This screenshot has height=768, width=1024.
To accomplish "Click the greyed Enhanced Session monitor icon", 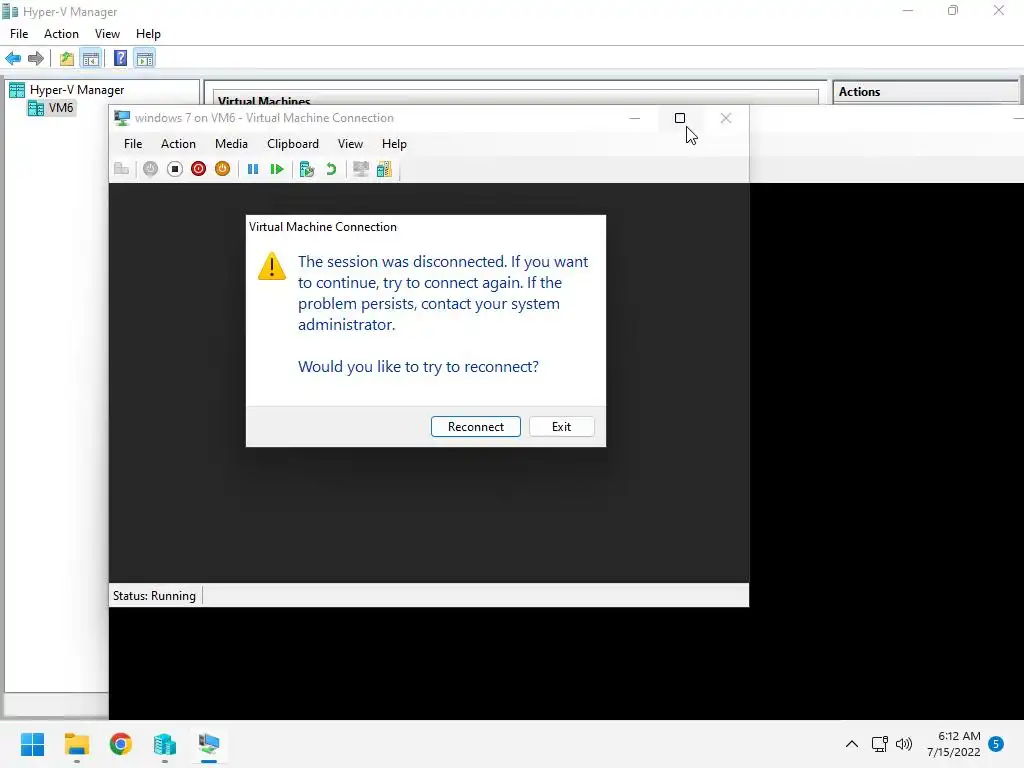I will 360,169.
